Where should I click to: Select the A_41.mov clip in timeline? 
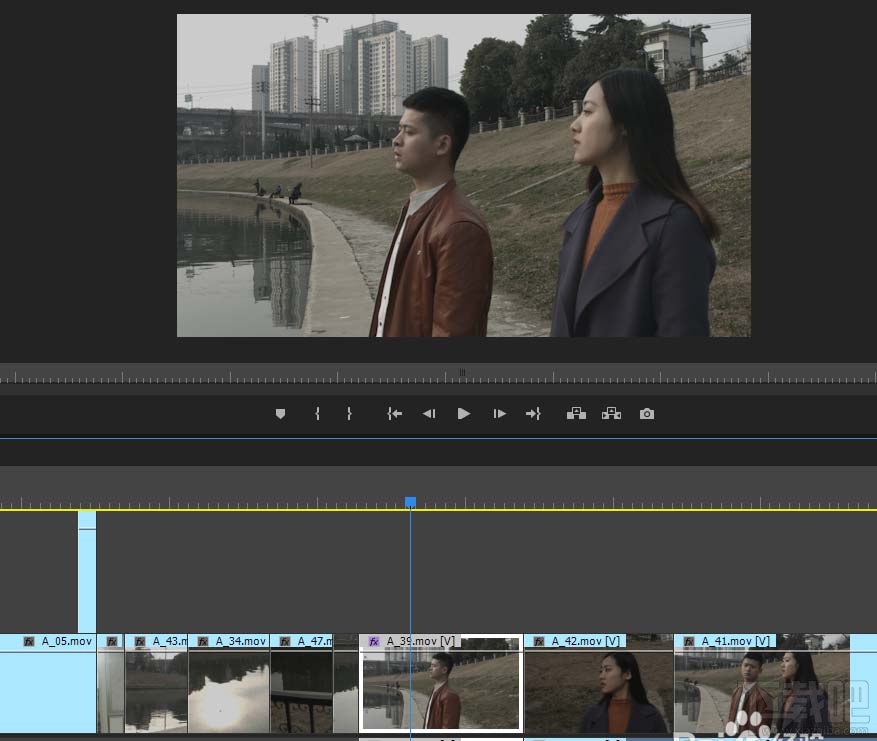click(x=760, y=690)
